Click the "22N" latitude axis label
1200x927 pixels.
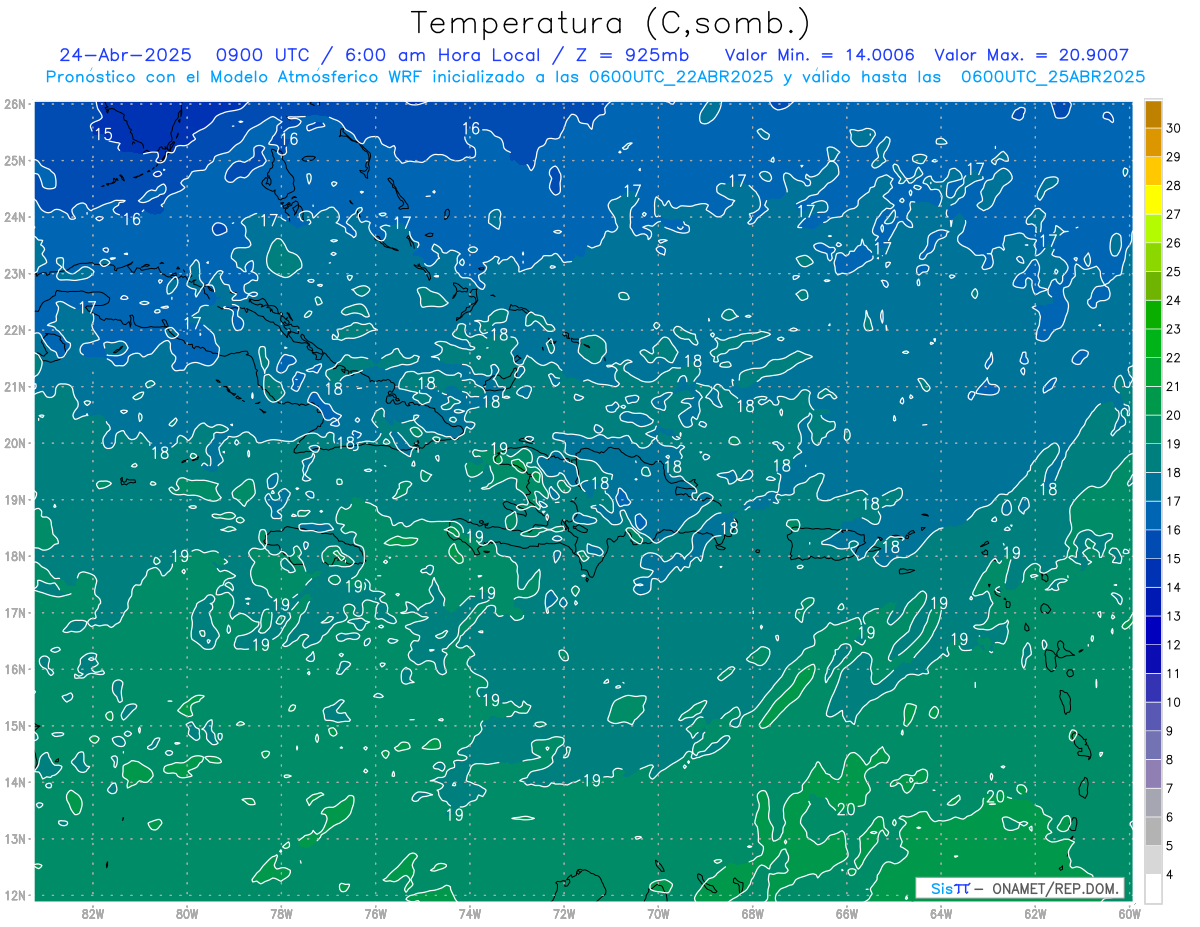point(14,330)
